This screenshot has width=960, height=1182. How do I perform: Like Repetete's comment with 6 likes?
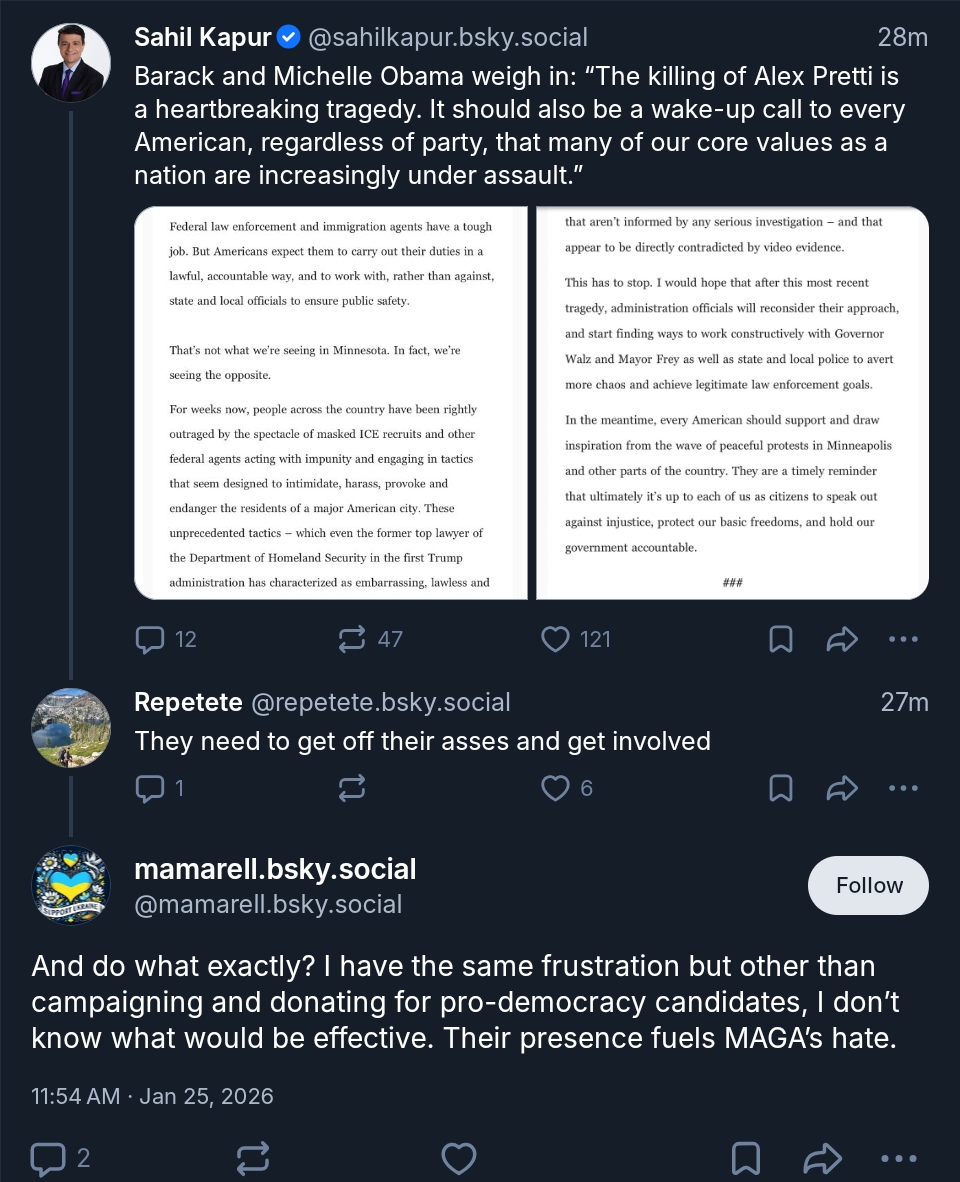[555, 788]
